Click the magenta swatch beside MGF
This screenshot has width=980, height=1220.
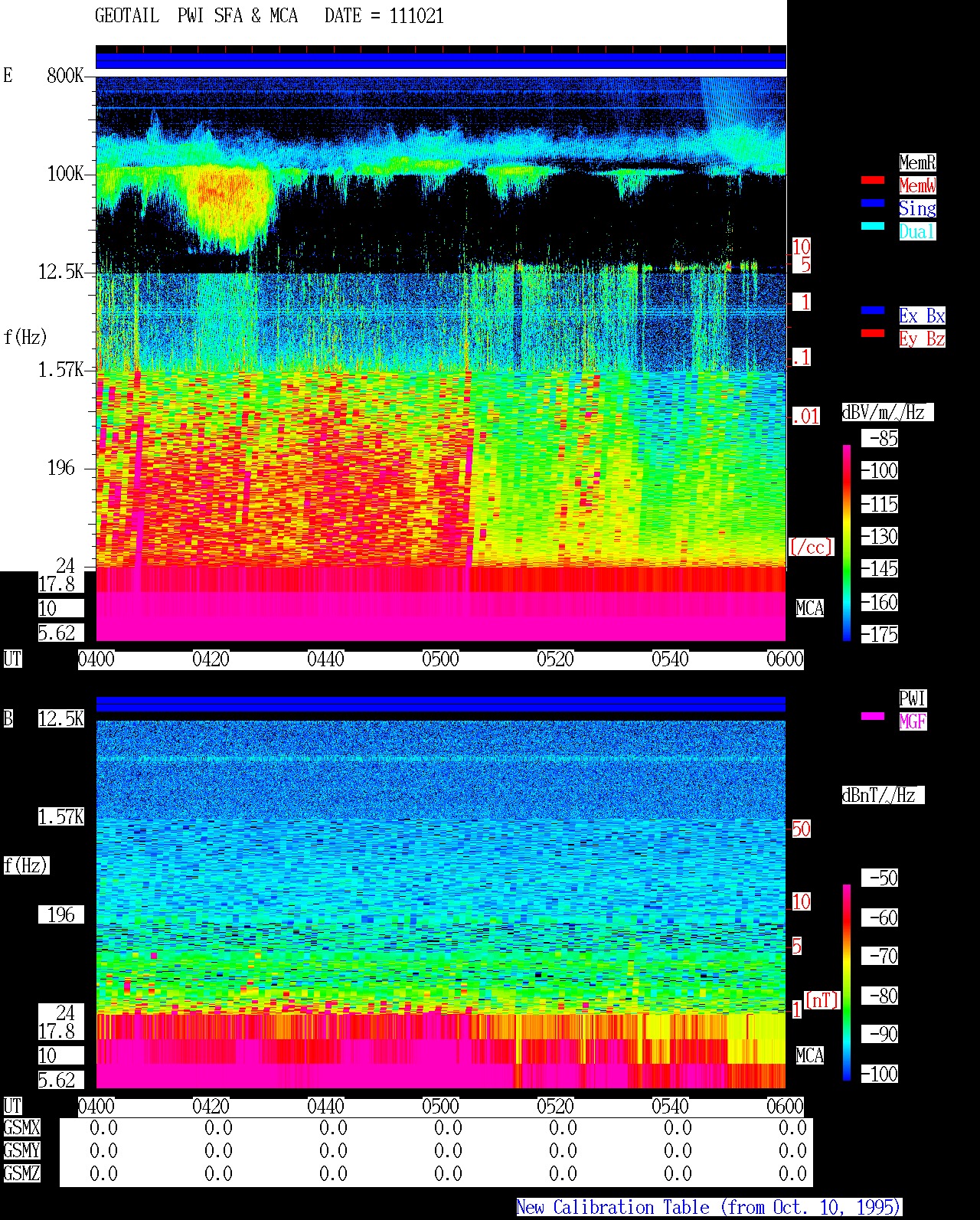(873, 717)
